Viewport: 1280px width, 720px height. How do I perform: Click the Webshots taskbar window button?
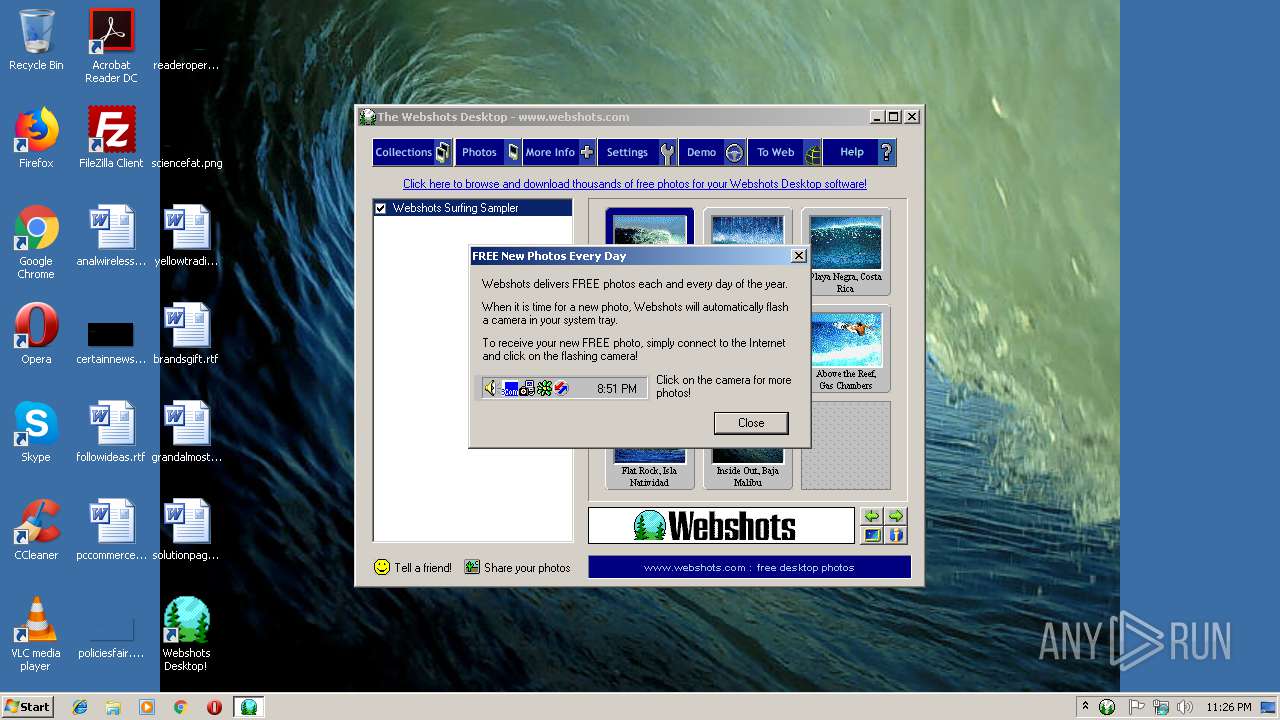pyautogui.click(x=249, y=707)
